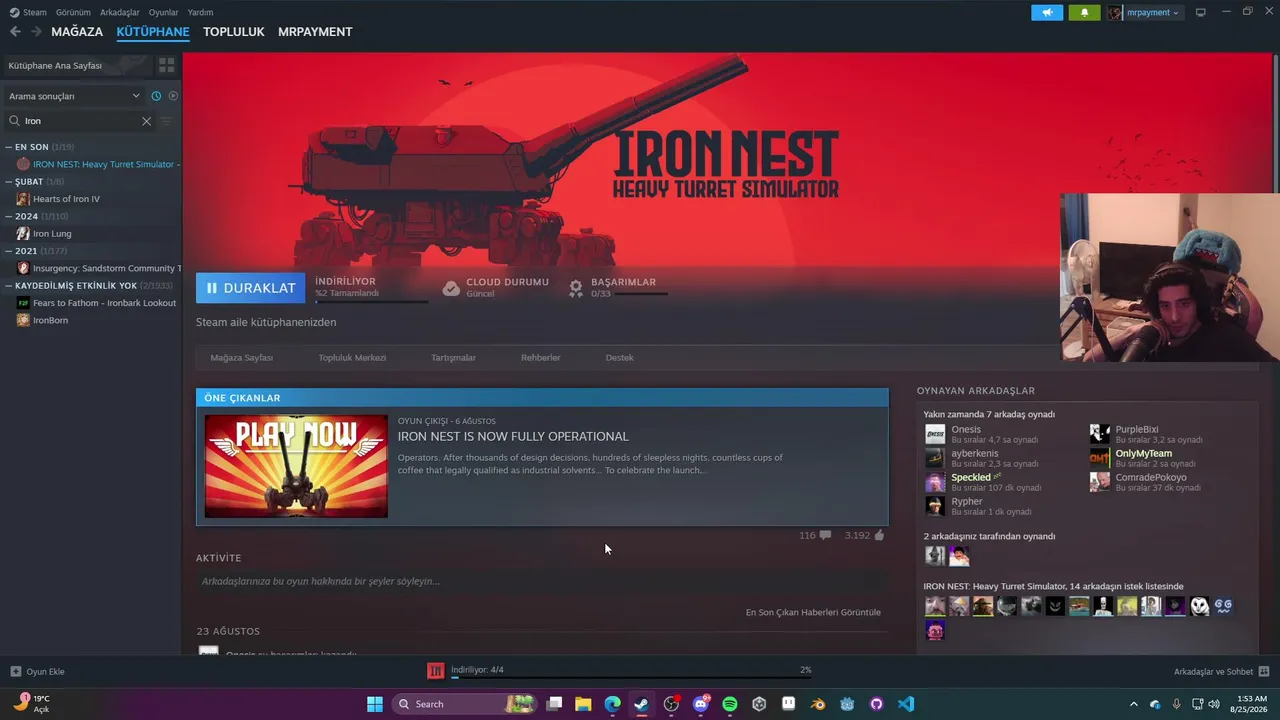Open the Friends and Chat icon

(x=1264, y=671)
